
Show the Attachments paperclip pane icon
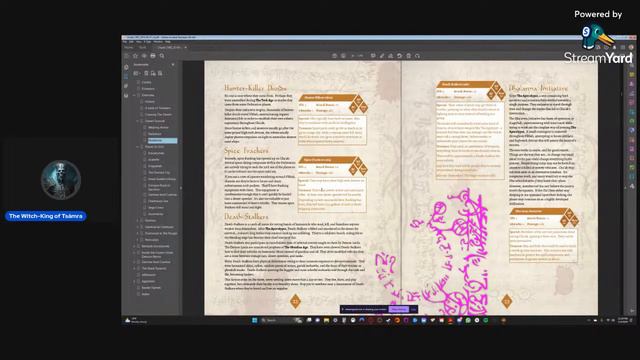click(x=126, y=86)
